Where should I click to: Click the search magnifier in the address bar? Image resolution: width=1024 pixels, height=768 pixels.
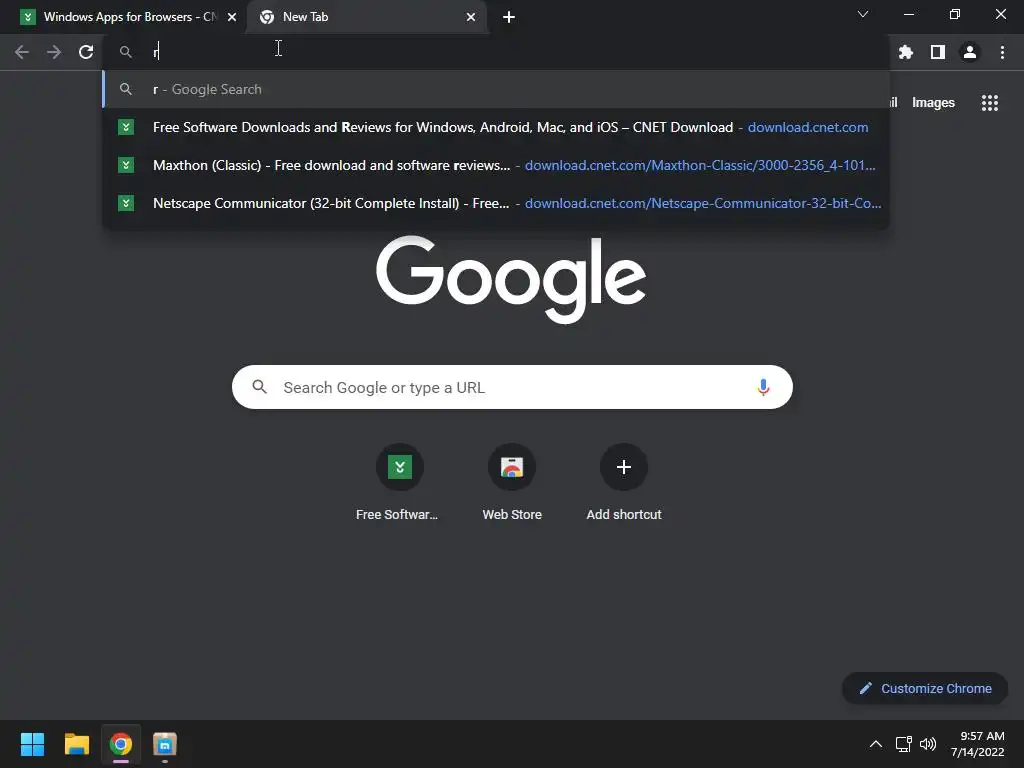(x=126, y=52)
